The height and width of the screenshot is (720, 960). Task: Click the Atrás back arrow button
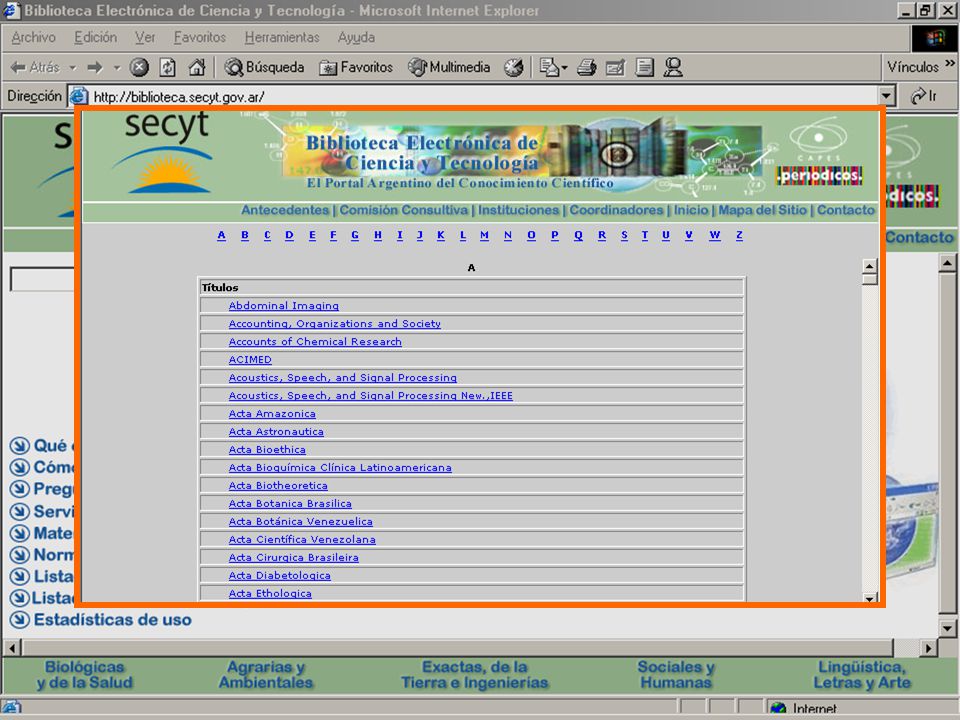tap(35, 67)
